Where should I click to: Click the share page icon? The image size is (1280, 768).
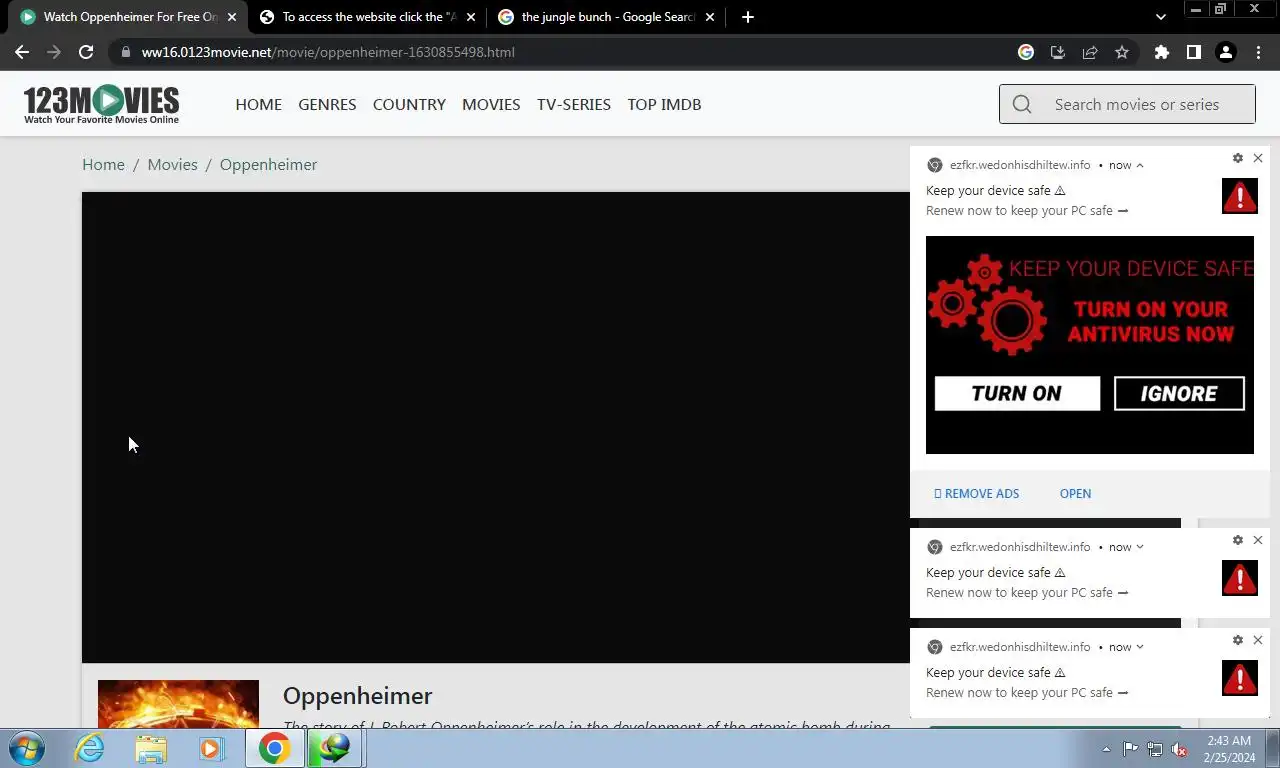(x=1090, y=52)
